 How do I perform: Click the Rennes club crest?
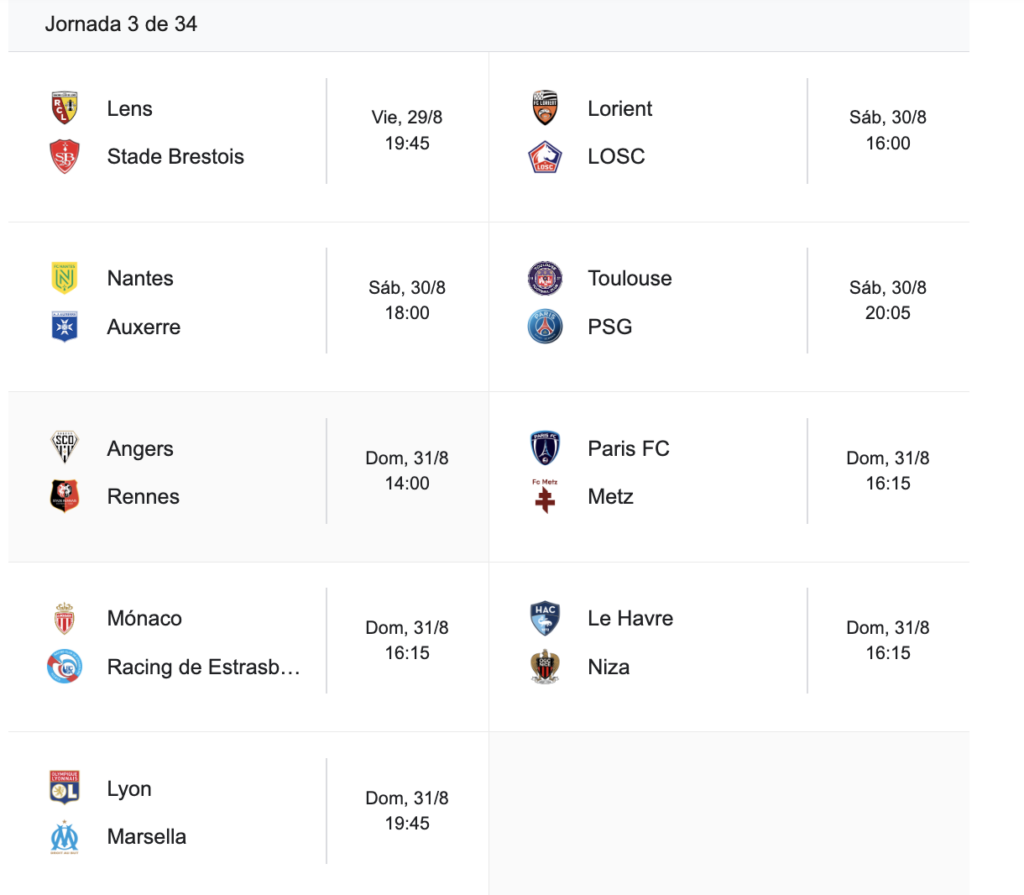(65, 496)
